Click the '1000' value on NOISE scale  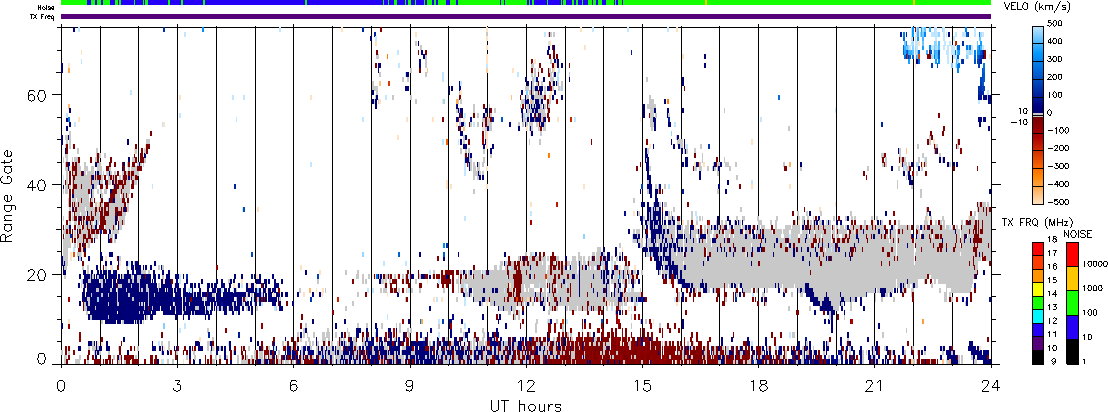(x=1092, y=288)
